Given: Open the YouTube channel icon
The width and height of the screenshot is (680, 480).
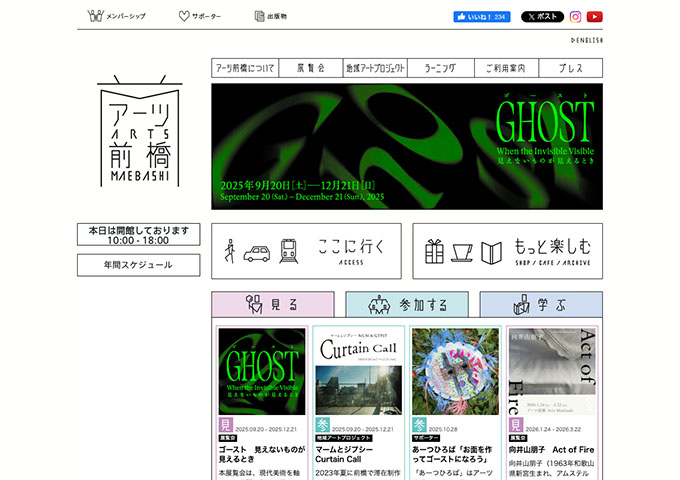Looking at the screenshot, I should [x=594, y=16].
